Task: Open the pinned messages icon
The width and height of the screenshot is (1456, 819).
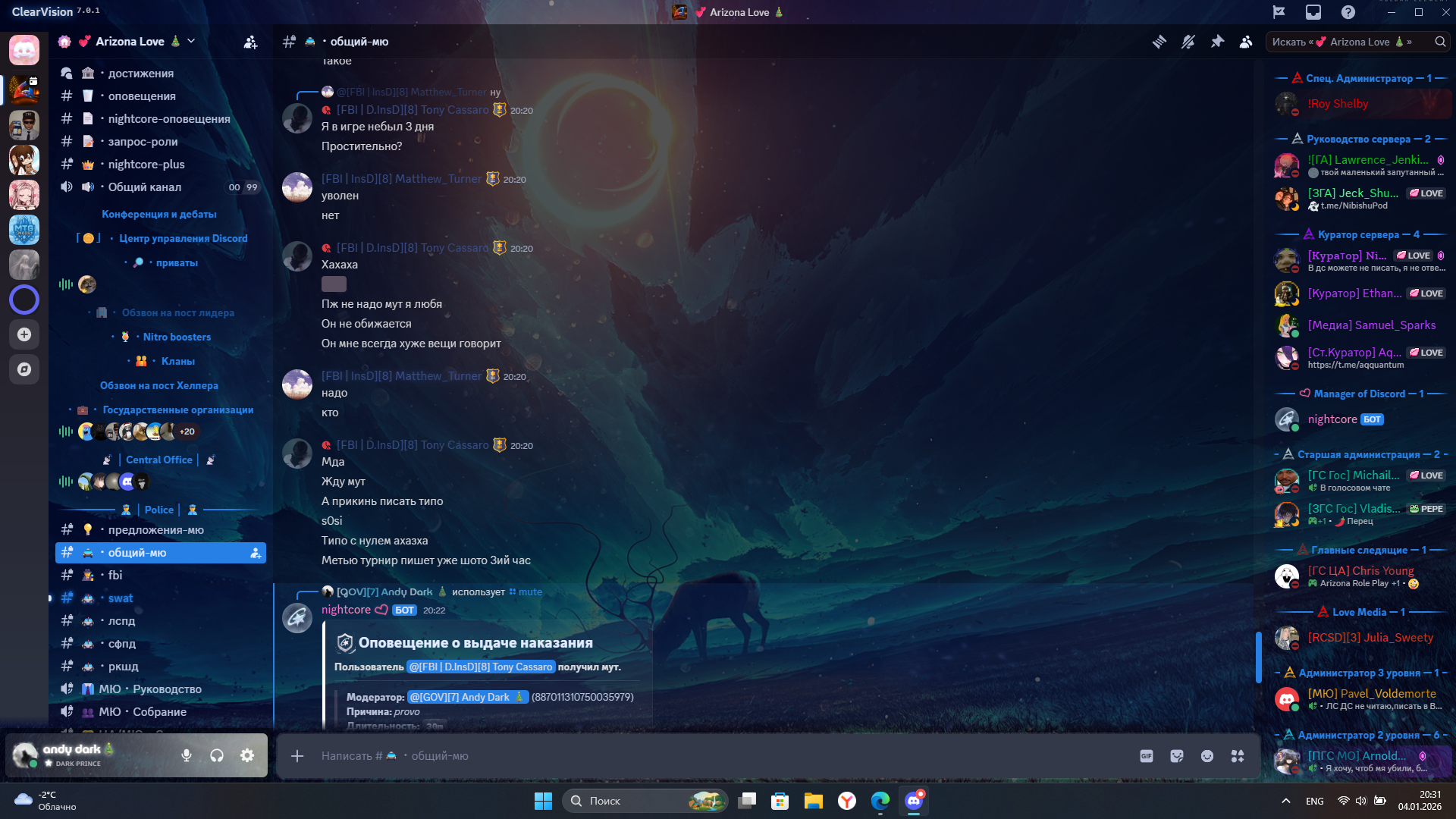Action: (x=1217, y=42)
